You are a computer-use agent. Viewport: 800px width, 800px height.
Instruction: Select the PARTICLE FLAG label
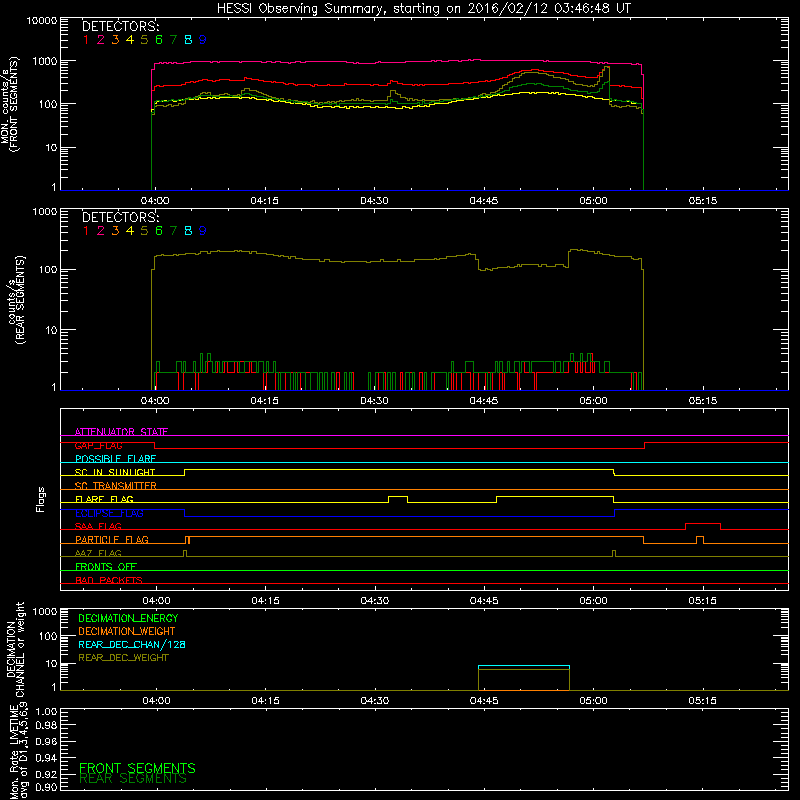(x=112, y=539)
